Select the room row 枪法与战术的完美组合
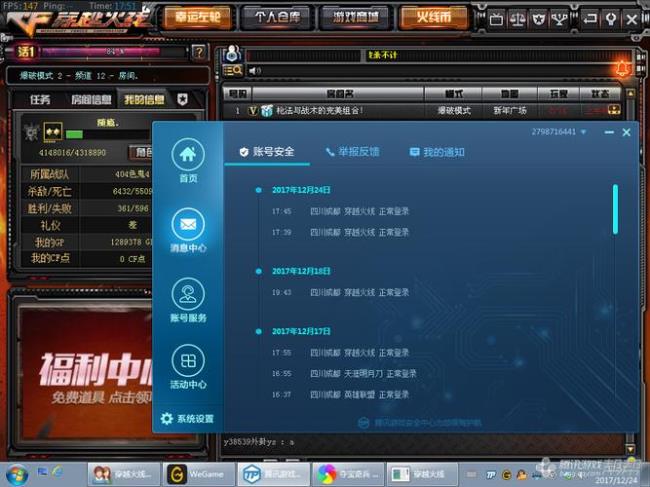This screenshot has height=487, width=650. pos(423,110)
